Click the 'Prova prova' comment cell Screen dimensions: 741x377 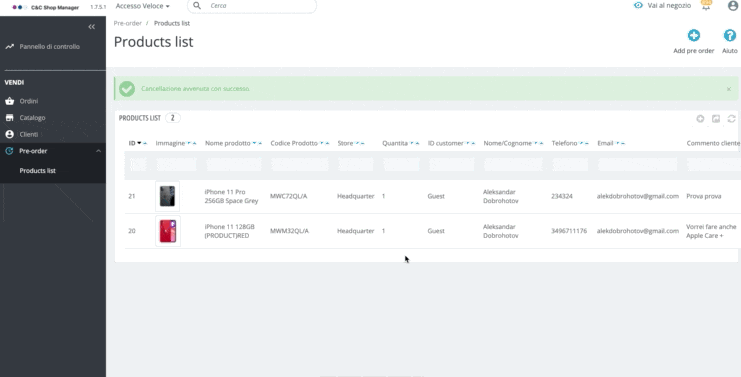pyautogui.click(x=704, y=196)
